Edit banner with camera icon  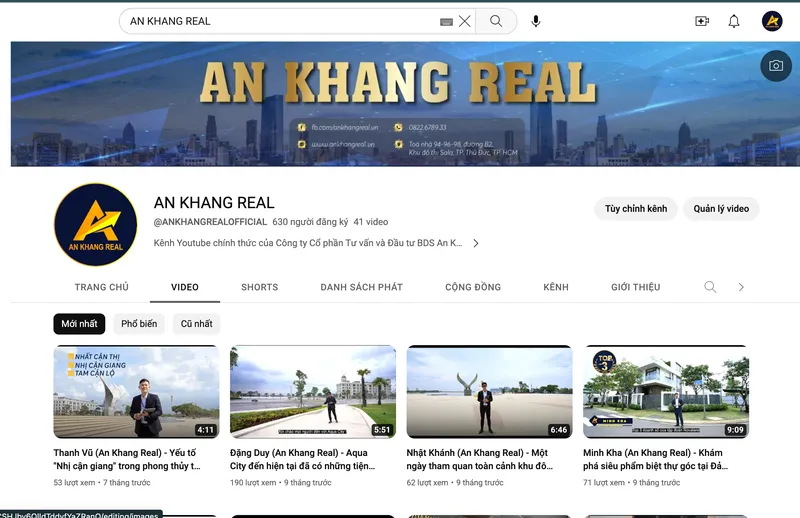pyautogui.click(x=776, y=65)
